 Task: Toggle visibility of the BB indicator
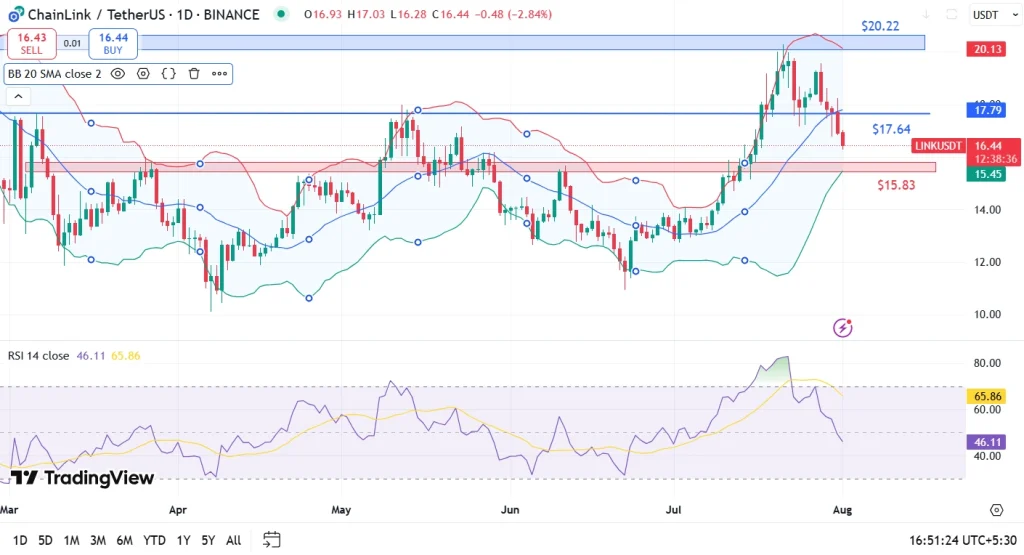tap(118, 74)
